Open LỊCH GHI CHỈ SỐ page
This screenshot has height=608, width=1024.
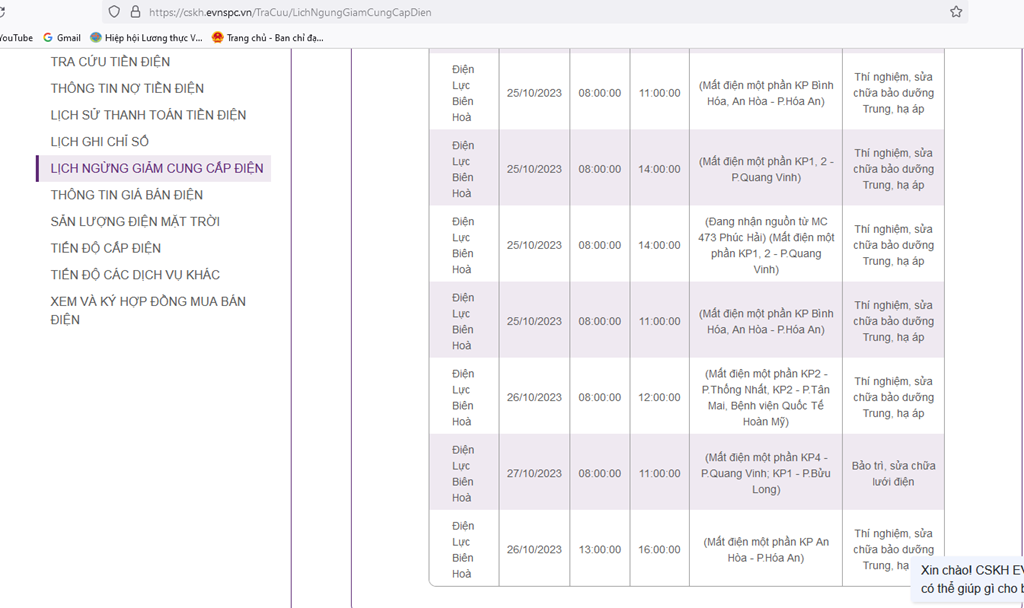click(x=99, y=142)
